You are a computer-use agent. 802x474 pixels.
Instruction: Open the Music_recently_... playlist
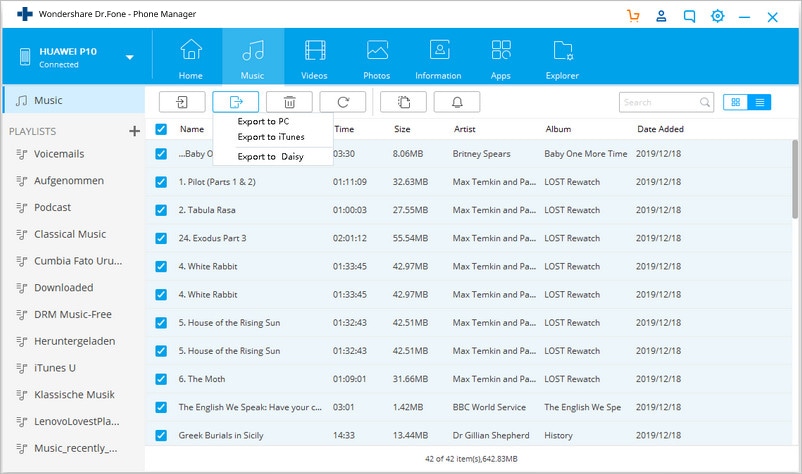point(74,448)
